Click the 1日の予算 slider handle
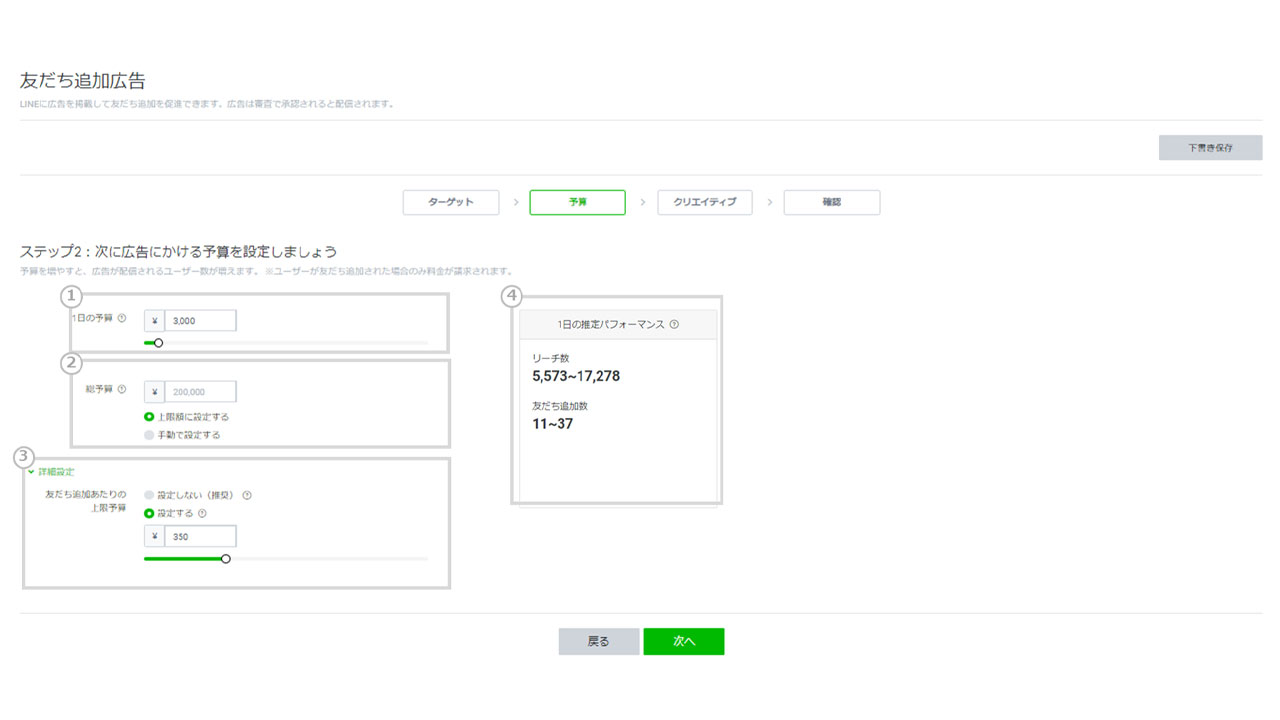This screenshot has height=720, width=1280. pos(158,343)
